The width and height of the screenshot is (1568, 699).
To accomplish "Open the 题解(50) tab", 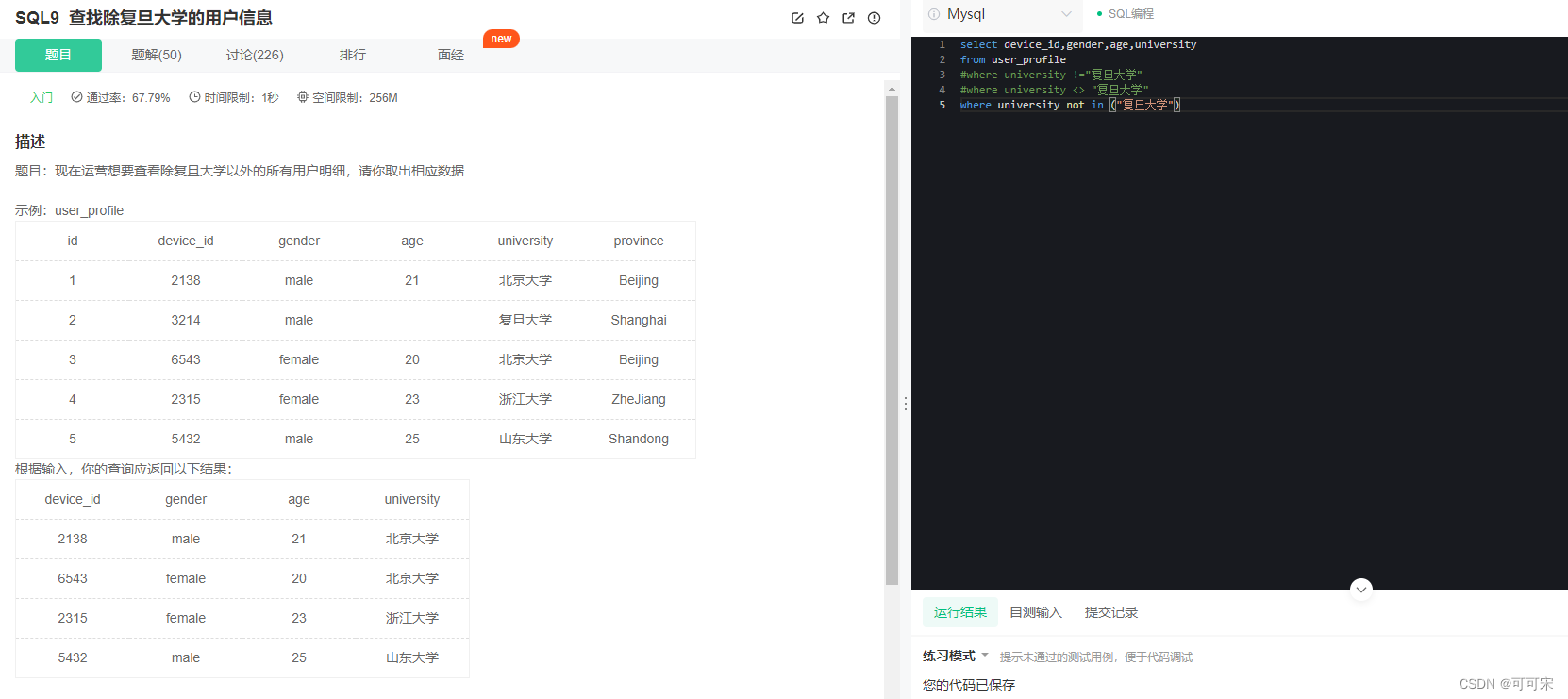I will point(157,55).
